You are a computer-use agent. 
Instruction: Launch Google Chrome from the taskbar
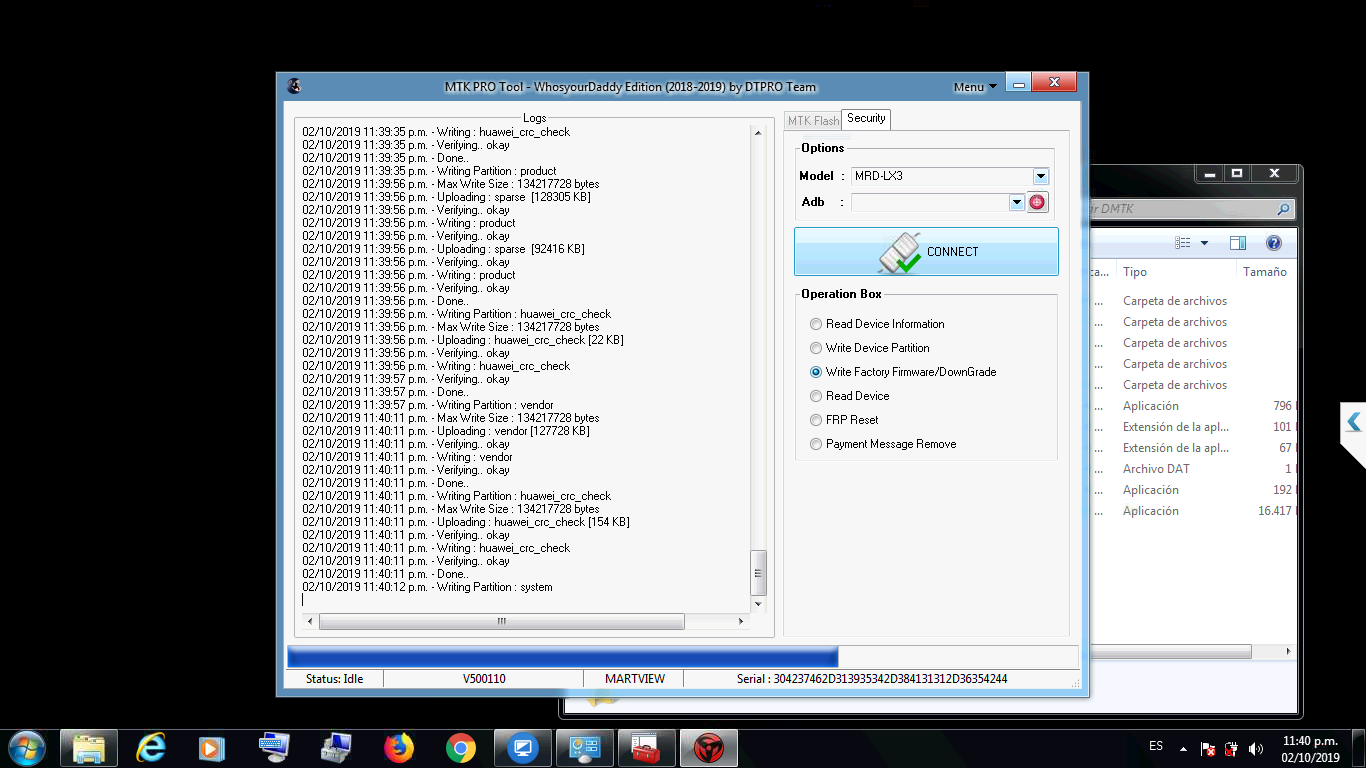(x=461, y=748)
